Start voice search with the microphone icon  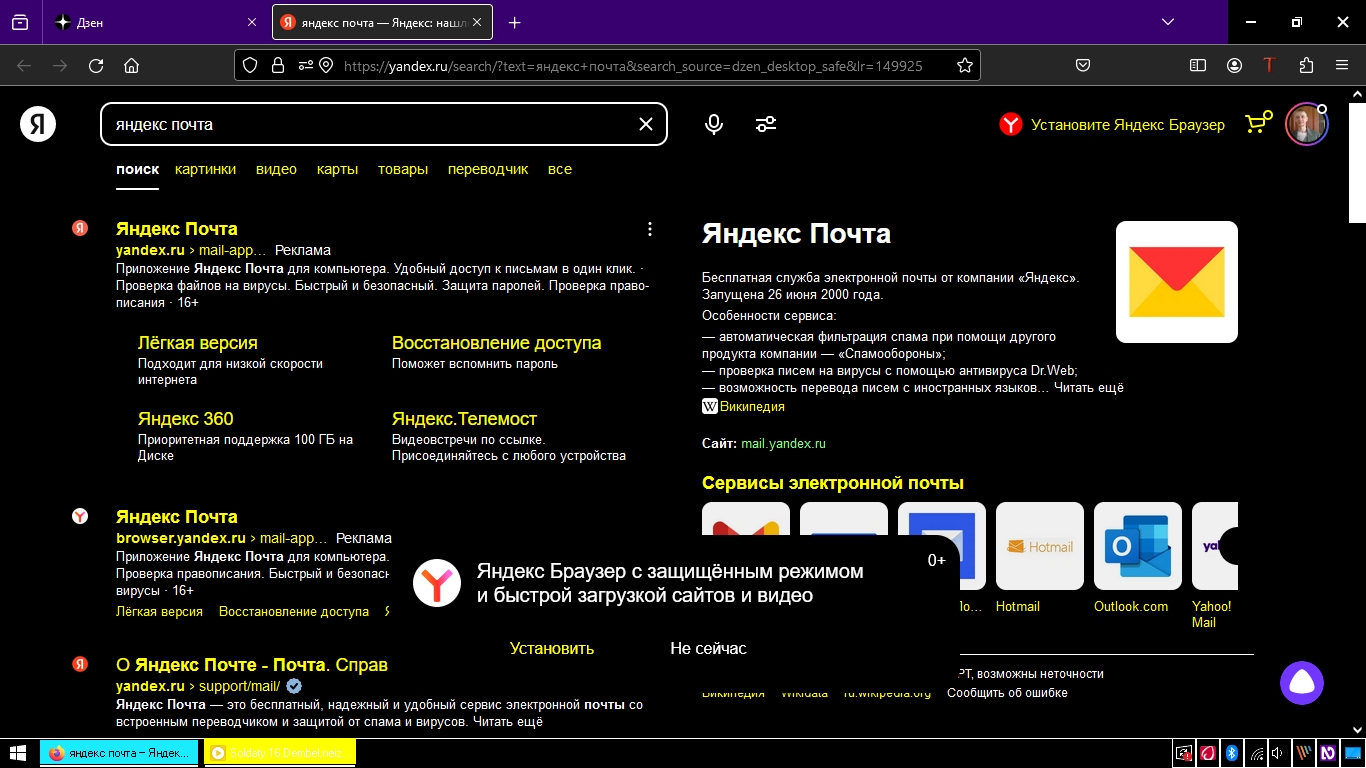click(x=714, y=124)
